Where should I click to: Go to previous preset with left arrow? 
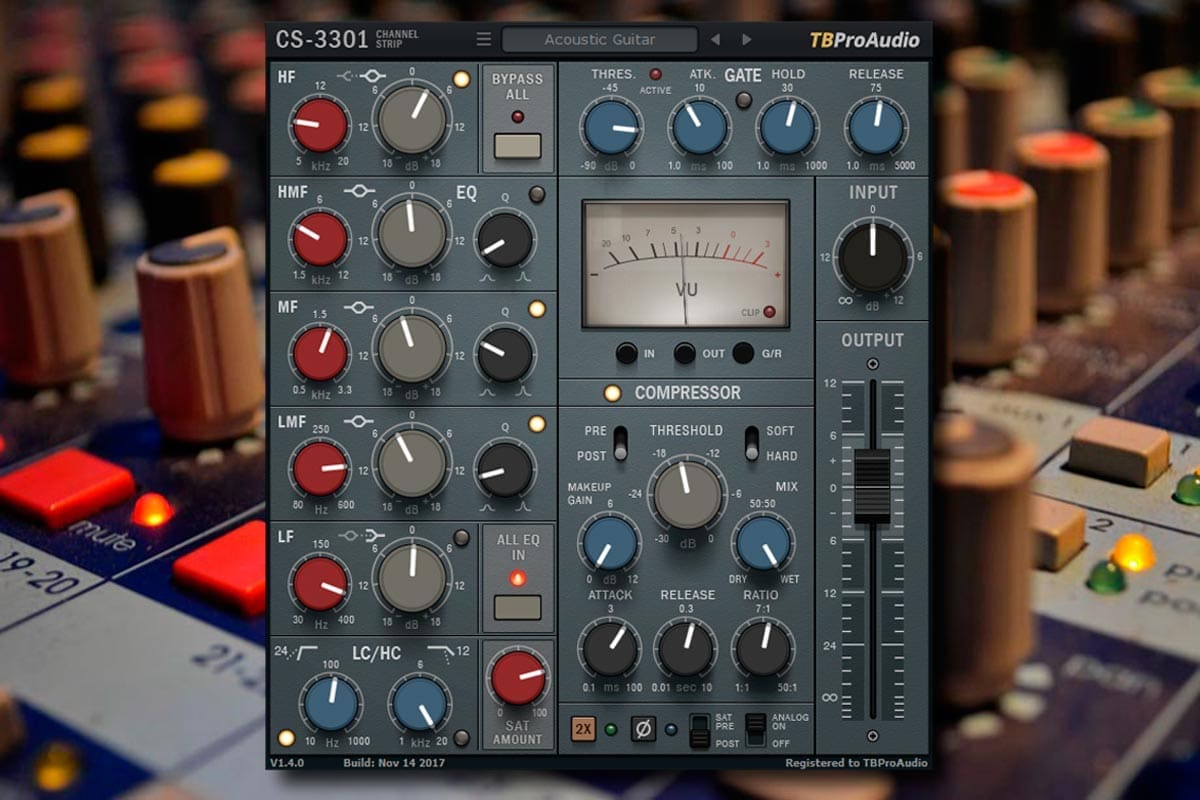coord(715,40)
